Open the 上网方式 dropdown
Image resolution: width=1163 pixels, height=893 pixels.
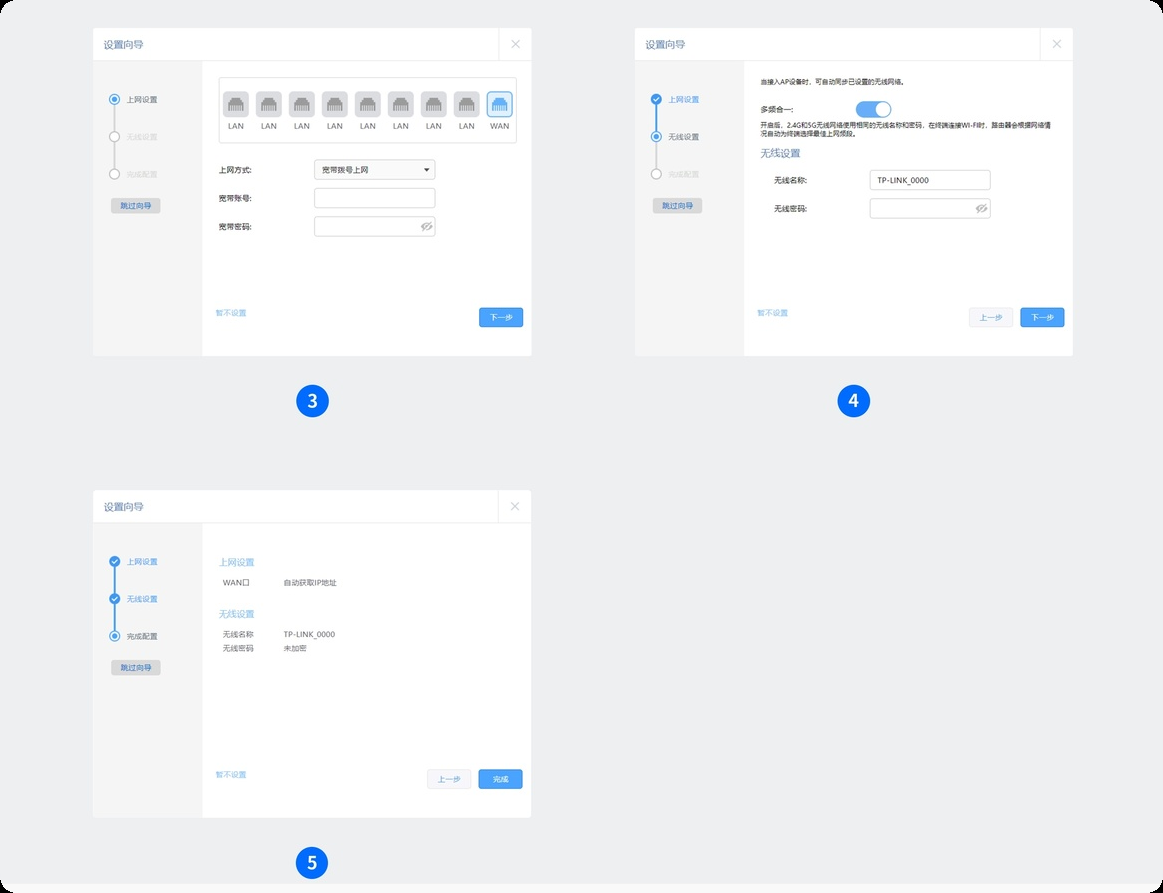374,170
